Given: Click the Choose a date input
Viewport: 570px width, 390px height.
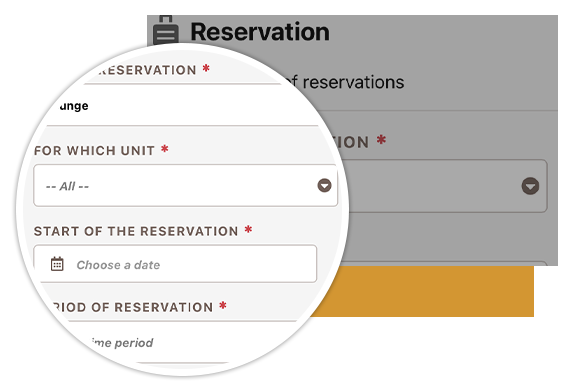Looking at the screenshot, I should (x=175, y=264).
